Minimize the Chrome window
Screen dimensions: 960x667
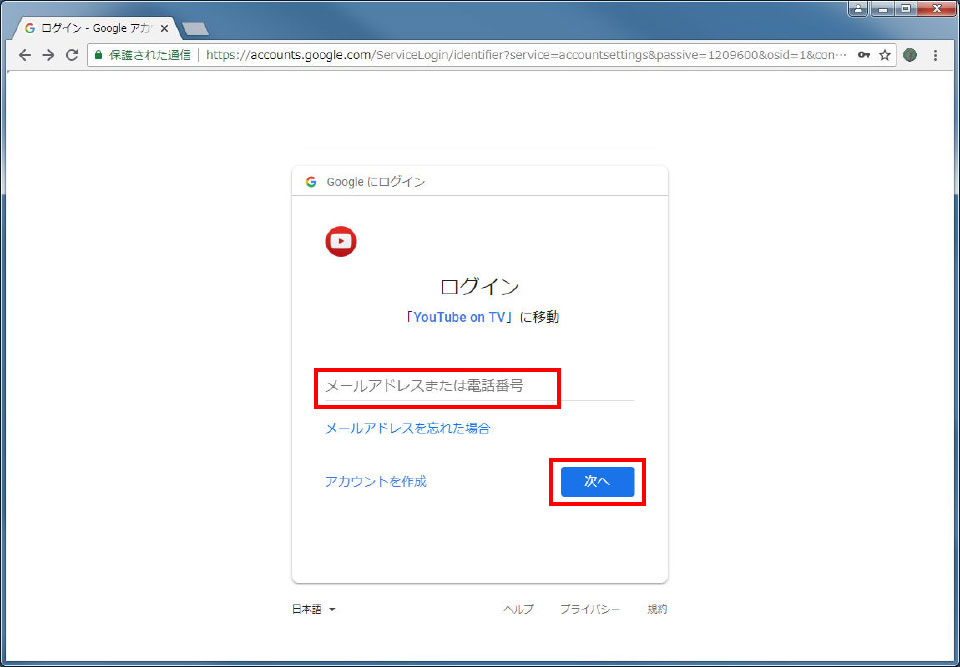[x=883, y=9]
